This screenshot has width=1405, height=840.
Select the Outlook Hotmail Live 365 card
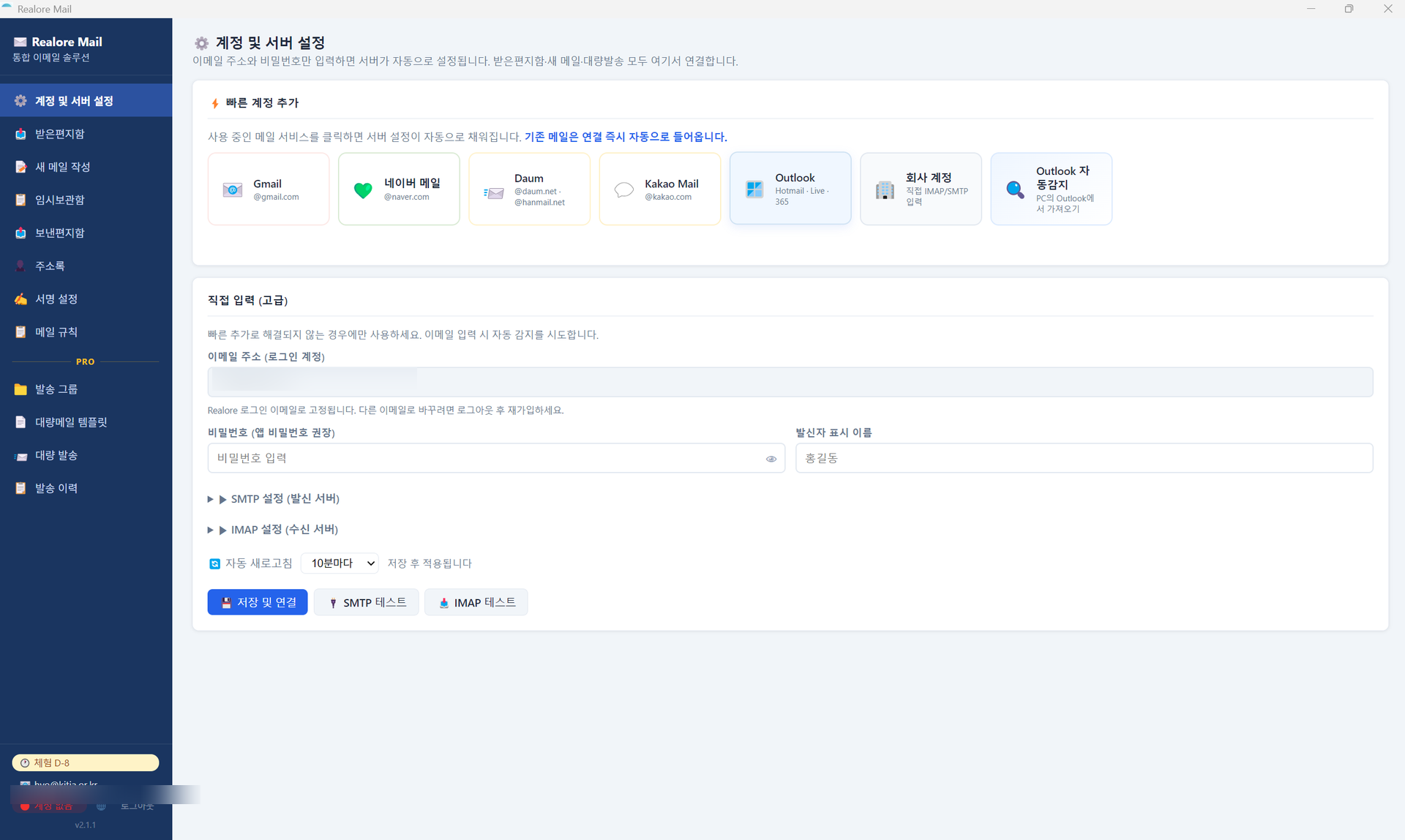tap(790, 188)
